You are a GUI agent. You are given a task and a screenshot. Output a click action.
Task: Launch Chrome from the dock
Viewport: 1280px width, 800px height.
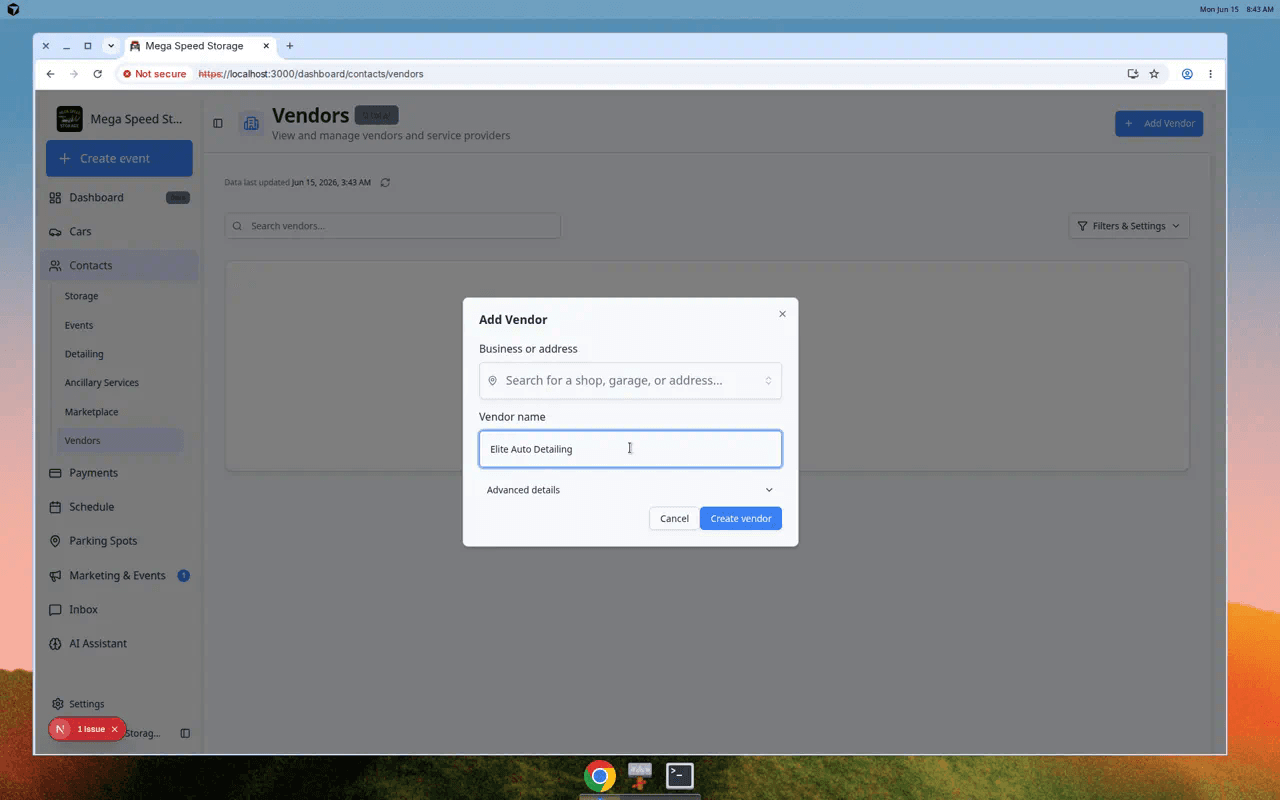point(600,776)
